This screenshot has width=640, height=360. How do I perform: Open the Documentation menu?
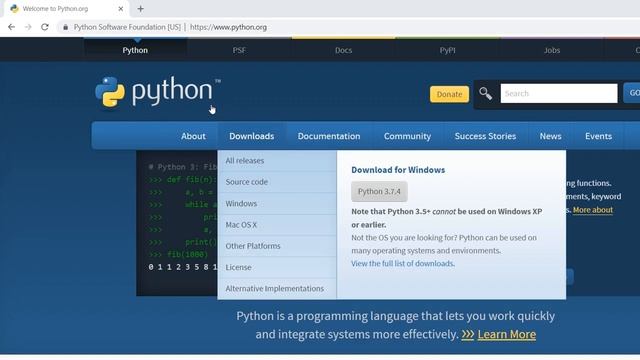click(x=329, y=136)
